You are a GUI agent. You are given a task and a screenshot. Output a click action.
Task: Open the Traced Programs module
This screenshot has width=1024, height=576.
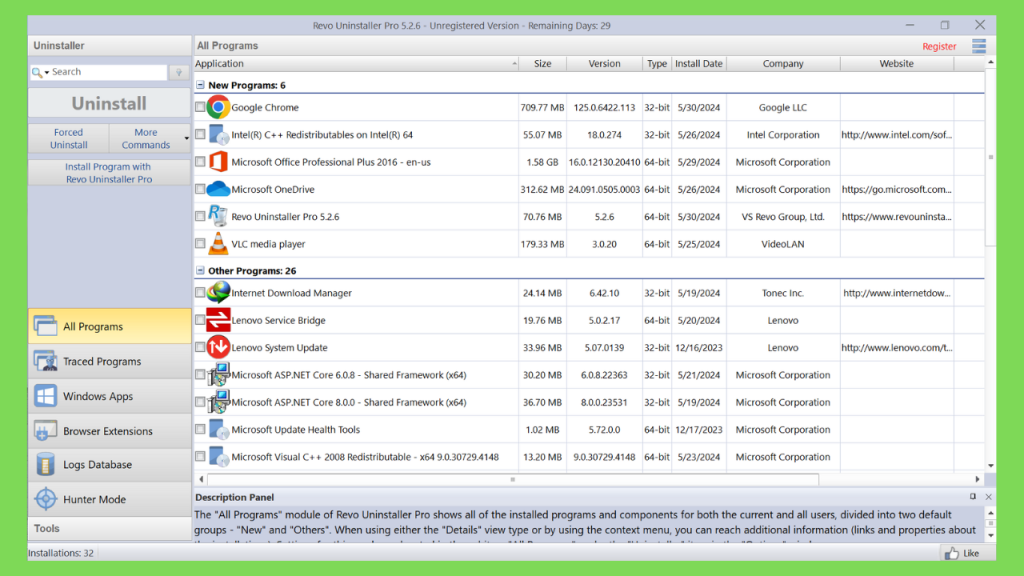110,361
